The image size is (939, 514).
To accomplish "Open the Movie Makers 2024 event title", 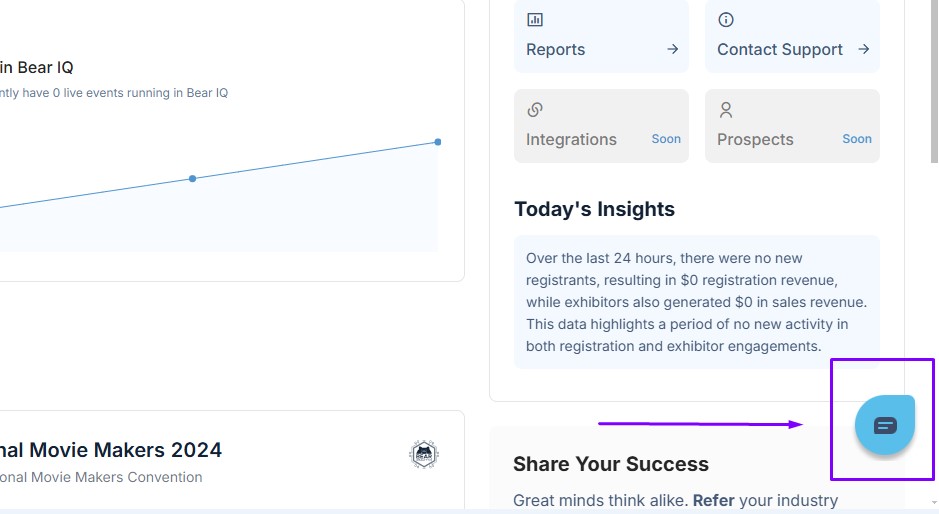I will point(111,450).
